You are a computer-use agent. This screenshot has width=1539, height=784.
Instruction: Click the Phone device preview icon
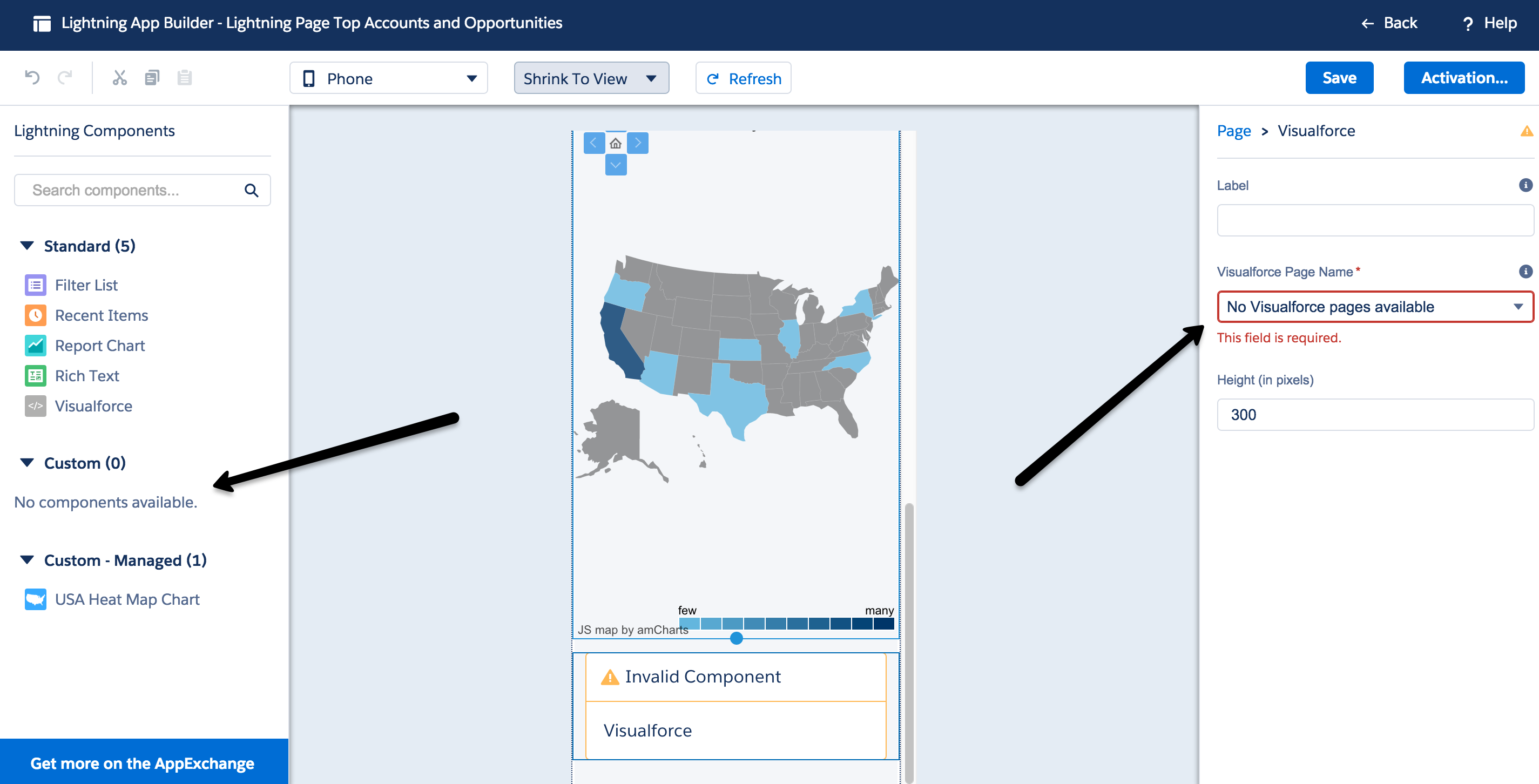[x=310, y=78]
